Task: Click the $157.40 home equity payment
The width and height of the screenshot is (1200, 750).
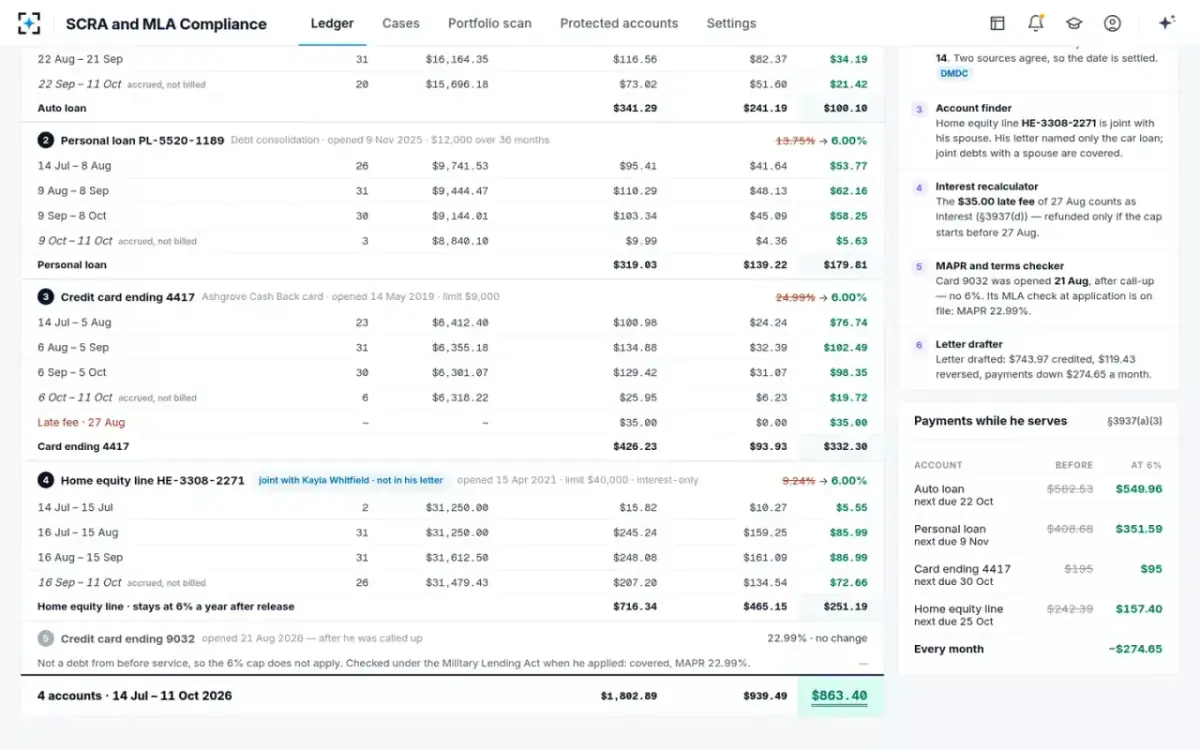Action: (1137, 609)
